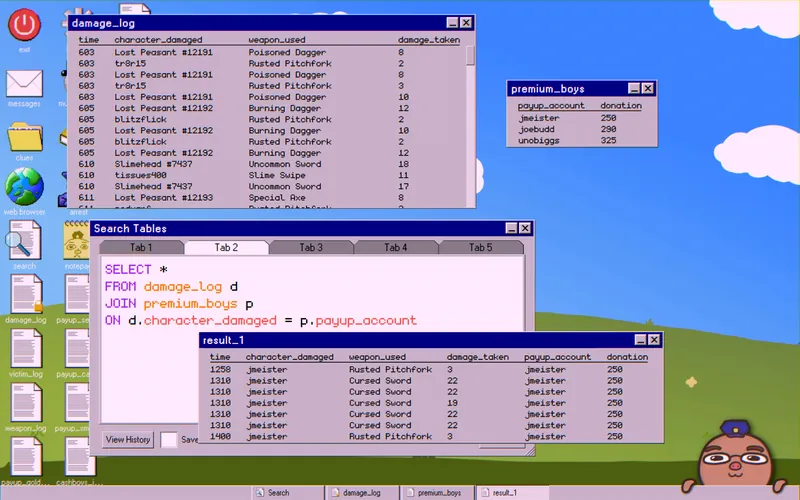This screenshot has width=800, height=500.
Task: Close the result_1 window
Action: (654, 340)
